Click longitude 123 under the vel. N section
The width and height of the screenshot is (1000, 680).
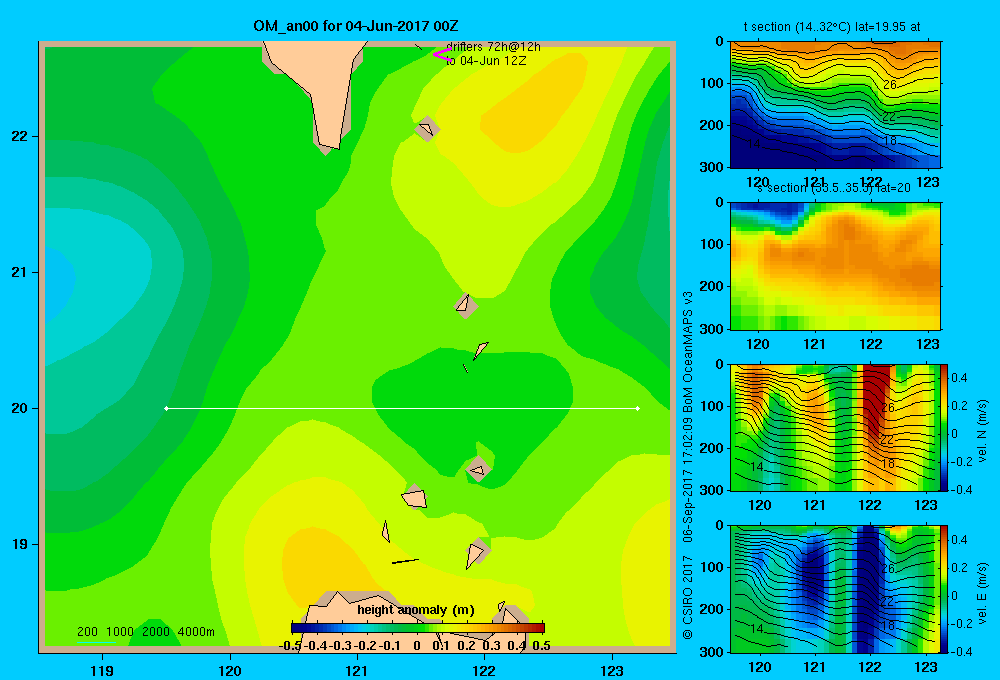coord(926,505)
